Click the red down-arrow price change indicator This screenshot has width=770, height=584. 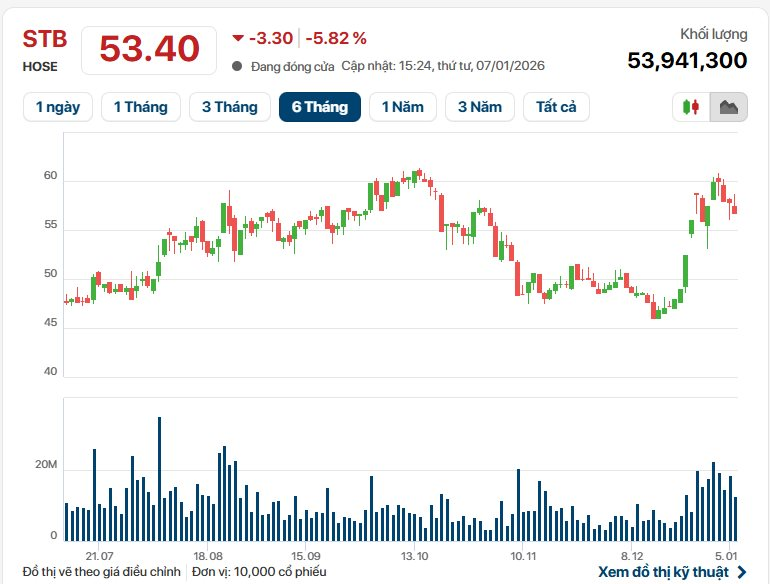click(238, 38)
